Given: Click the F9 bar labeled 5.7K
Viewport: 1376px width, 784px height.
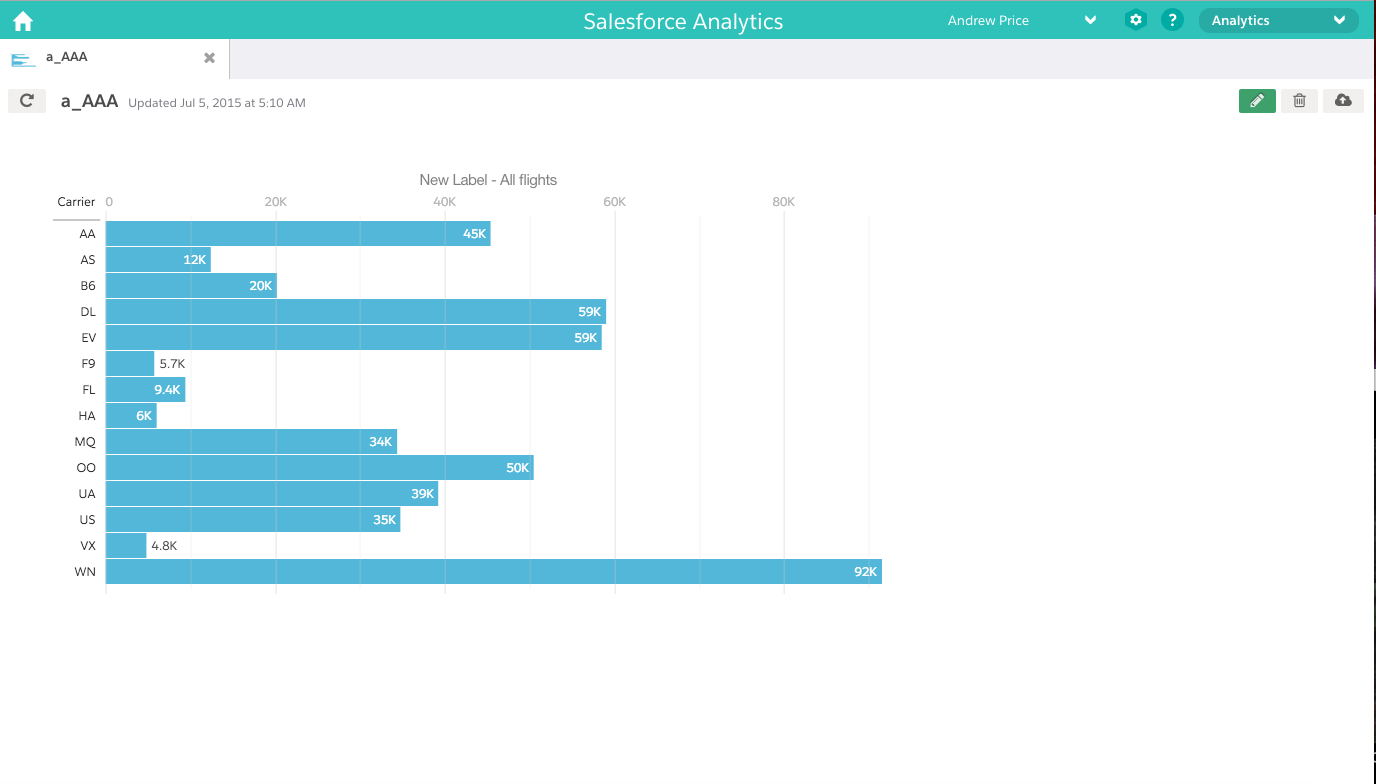Looking at the screenshot, I should pos(130,363).
